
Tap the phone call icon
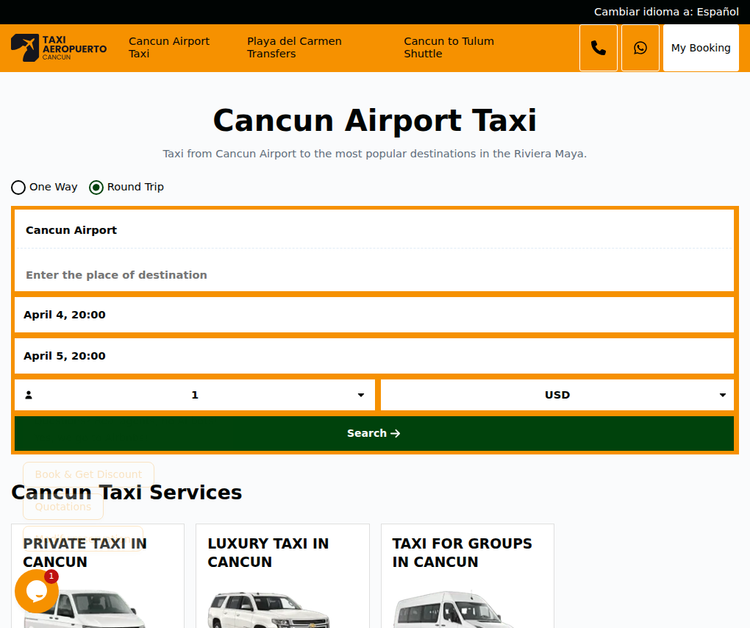[598, 48]
